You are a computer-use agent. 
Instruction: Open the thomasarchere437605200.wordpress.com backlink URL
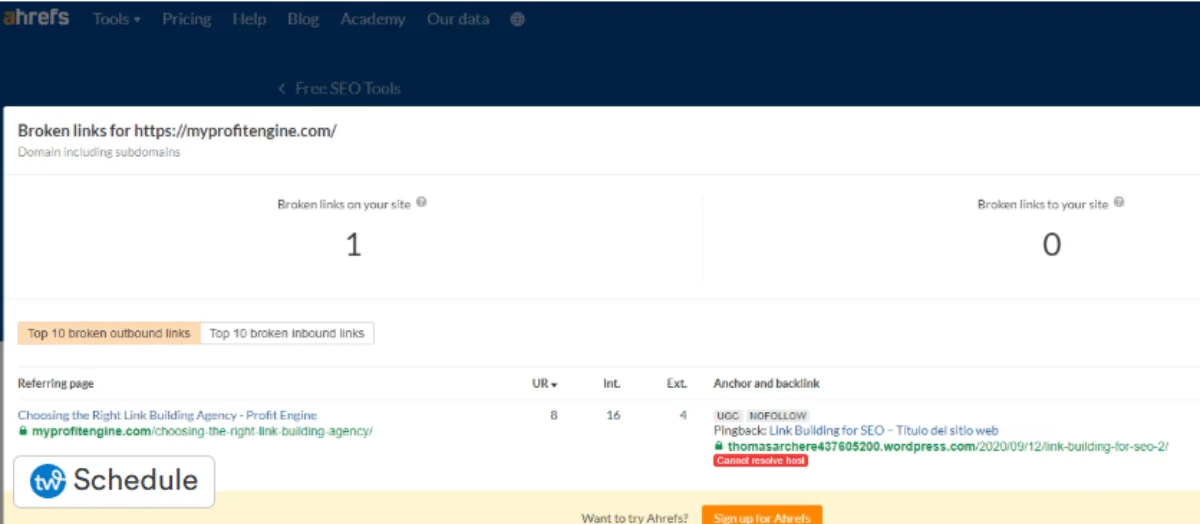click(x=948, y=446)
